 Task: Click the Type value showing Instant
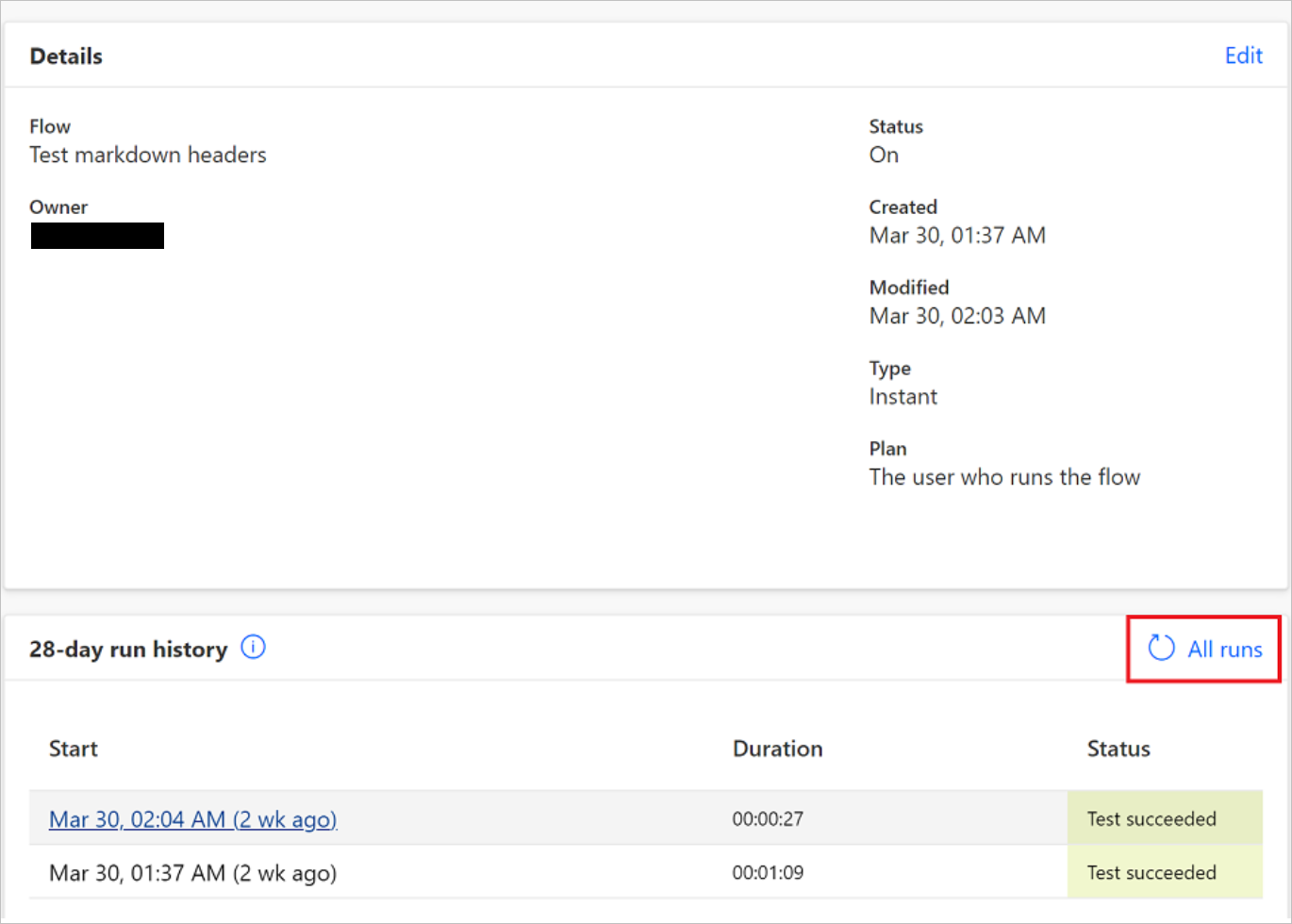903,396
